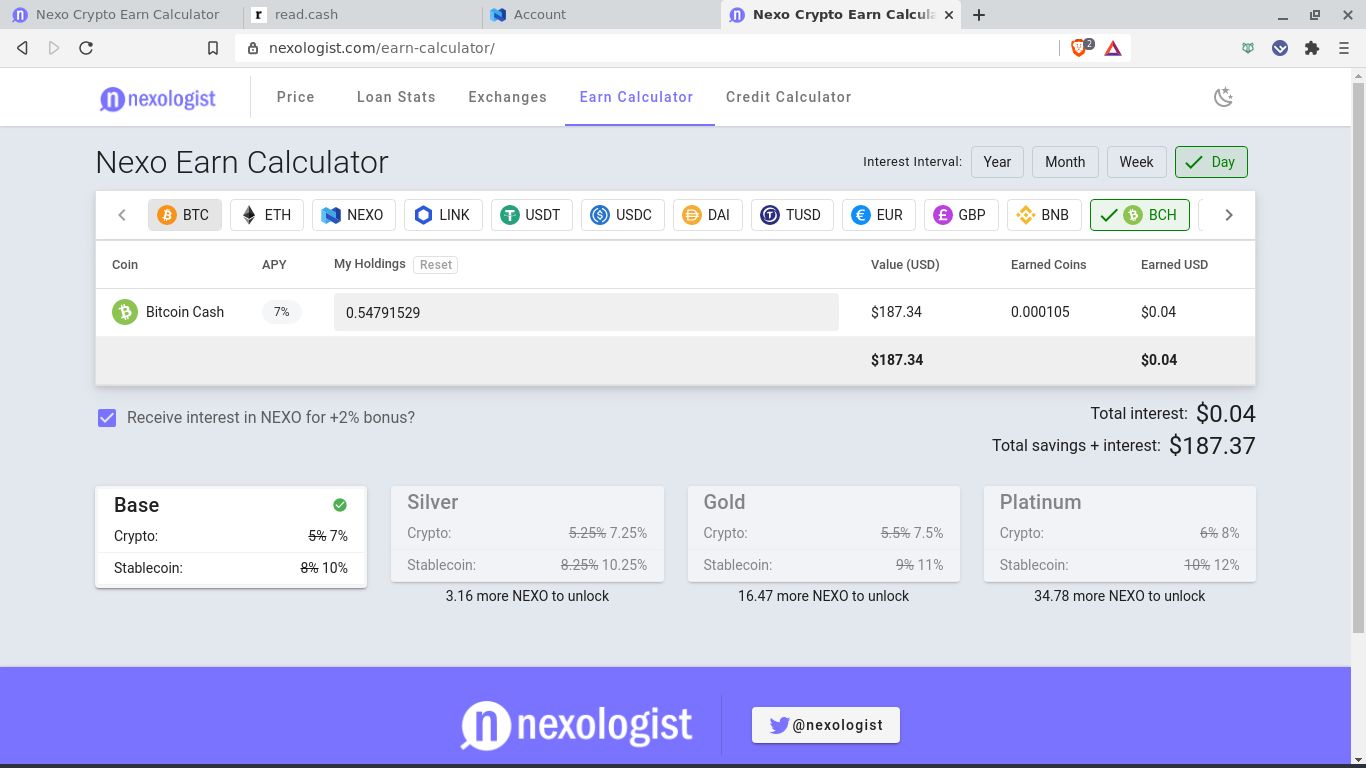Toggle the GBP coin chip
1366x768 pixels.
(961, 215)
